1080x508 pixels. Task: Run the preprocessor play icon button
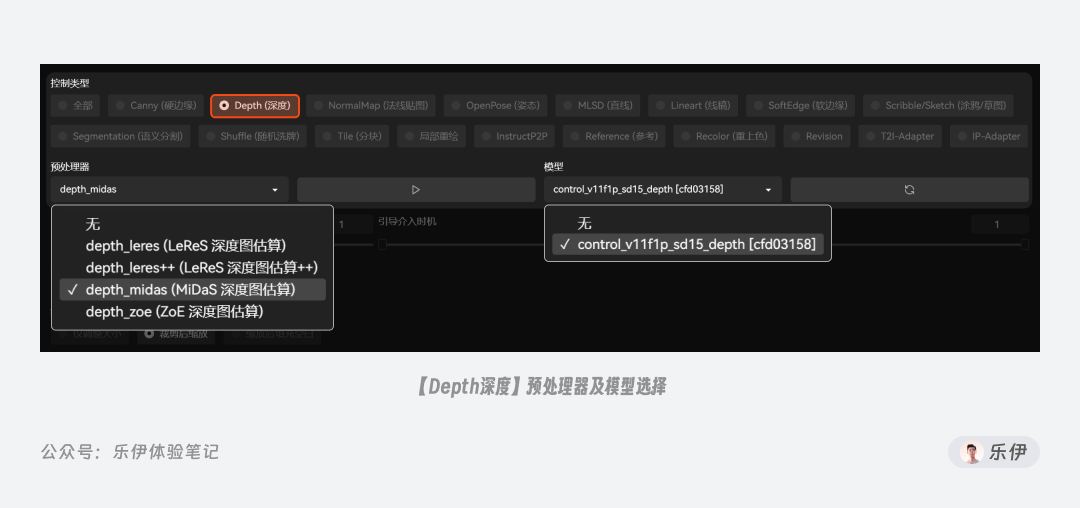pyautogui.click(x=416, y=189)
